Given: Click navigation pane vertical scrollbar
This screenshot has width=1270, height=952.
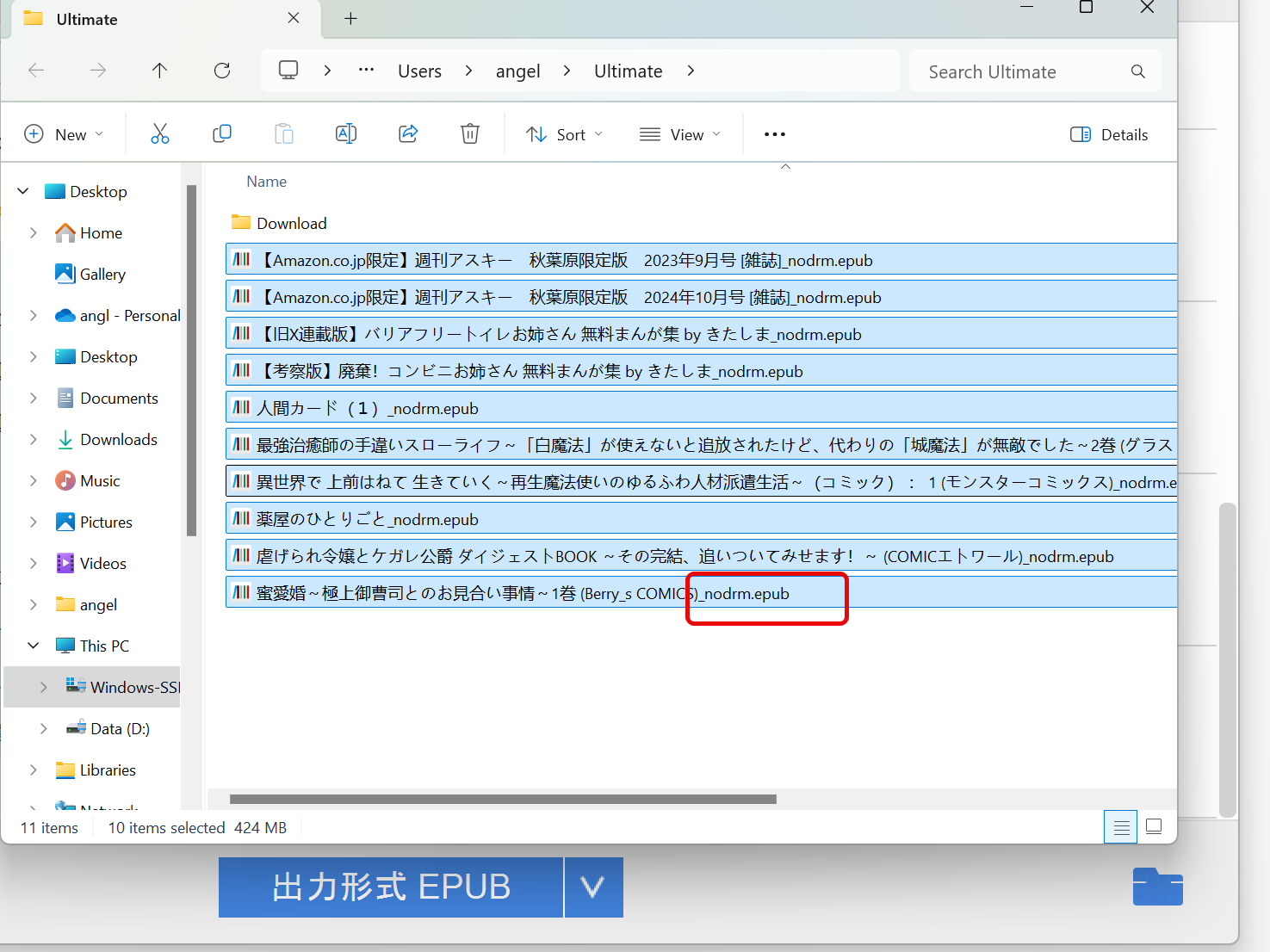Looking at the screenshot, I should click(191, 360).
